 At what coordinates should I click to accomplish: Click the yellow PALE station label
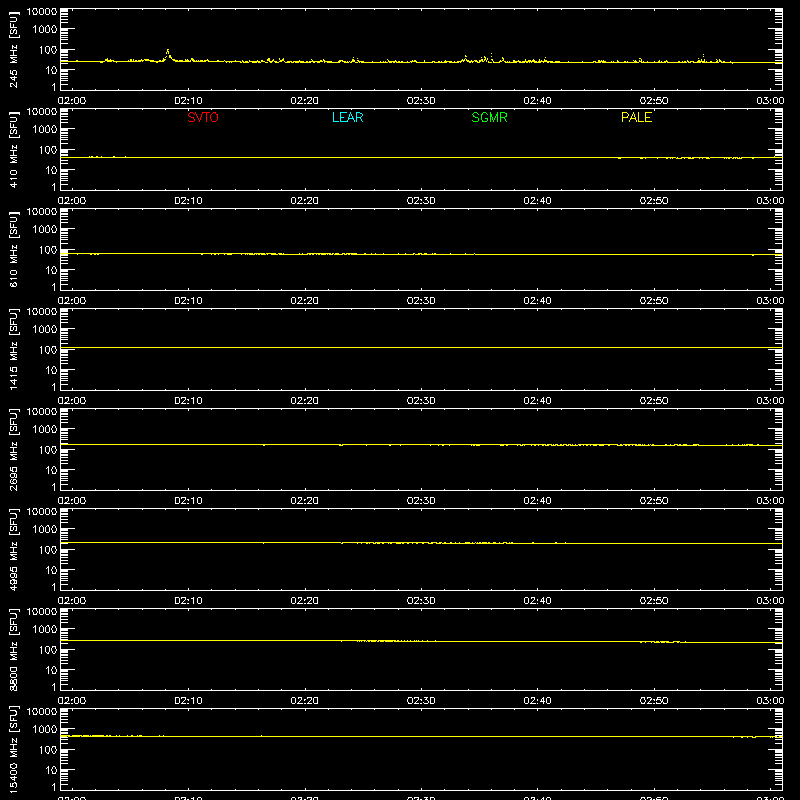click(x=636, y=117)
